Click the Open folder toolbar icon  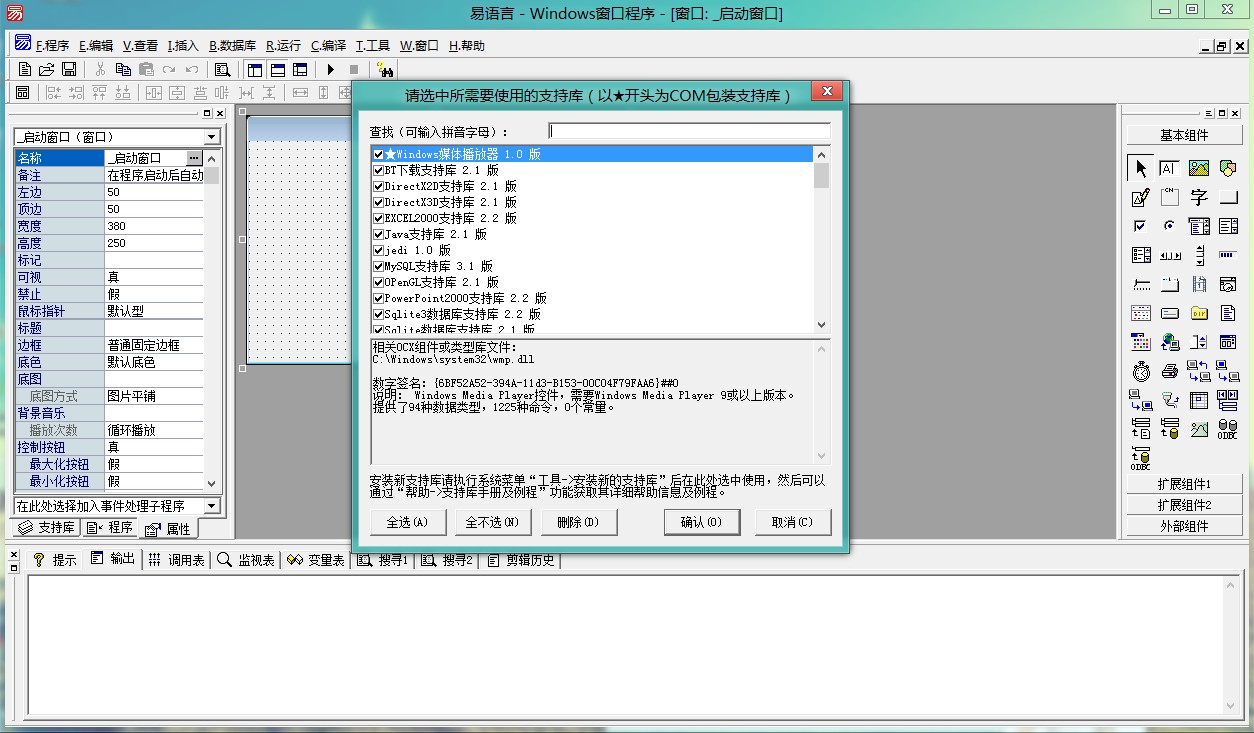47,69
